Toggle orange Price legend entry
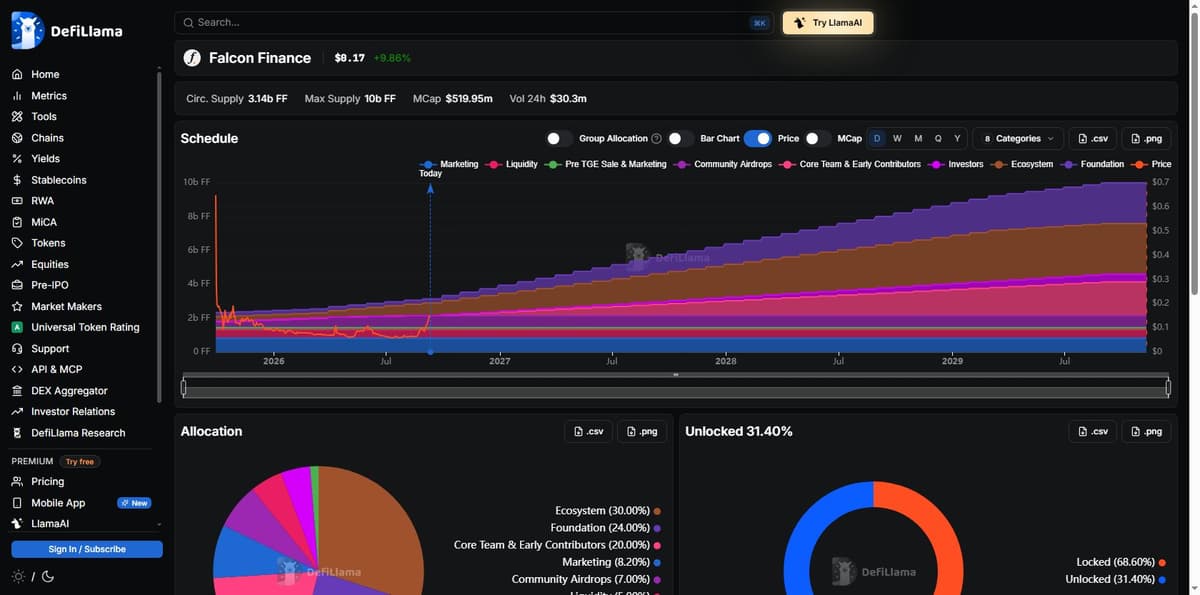This screenshot has width=1200, height=595. click(x=1151, y=164)
